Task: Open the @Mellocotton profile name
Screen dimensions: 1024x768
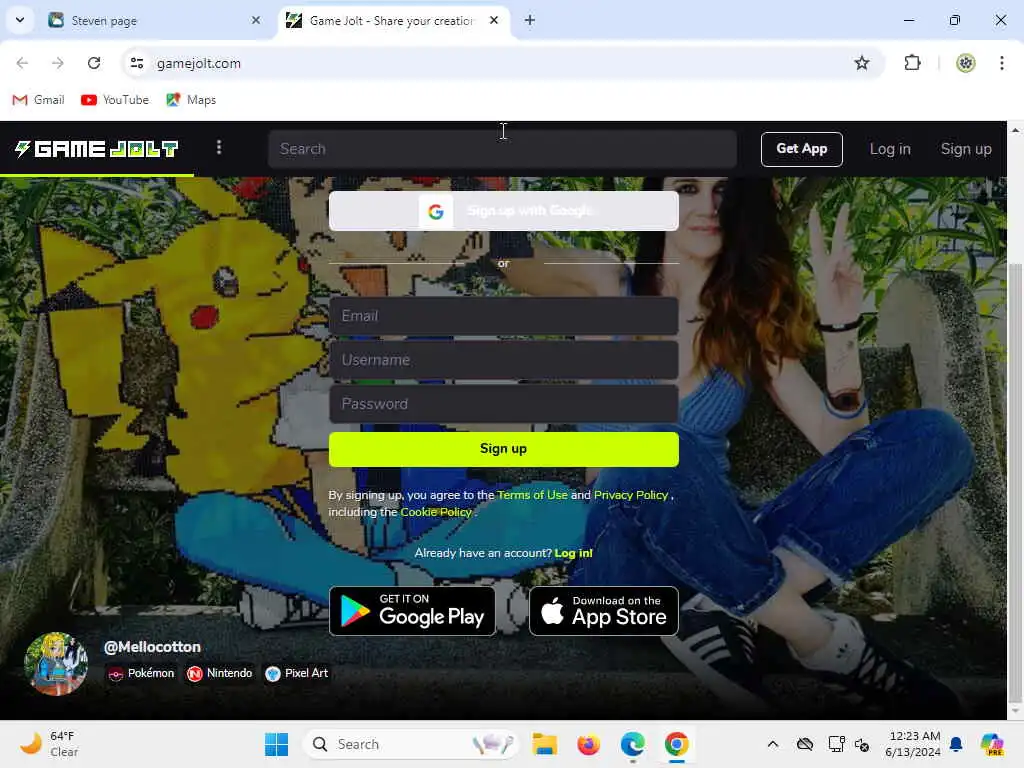Action: click(x=152, y=647)
